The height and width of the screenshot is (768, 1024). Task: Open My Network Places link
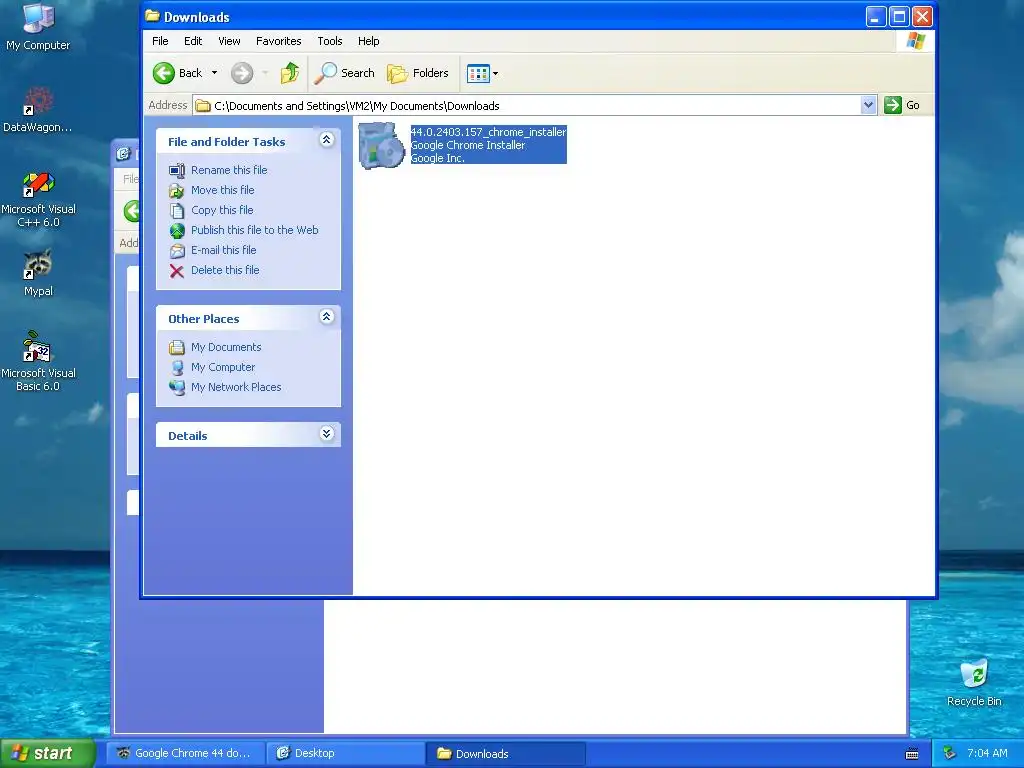pyautogui.click(x=236, y=387)
